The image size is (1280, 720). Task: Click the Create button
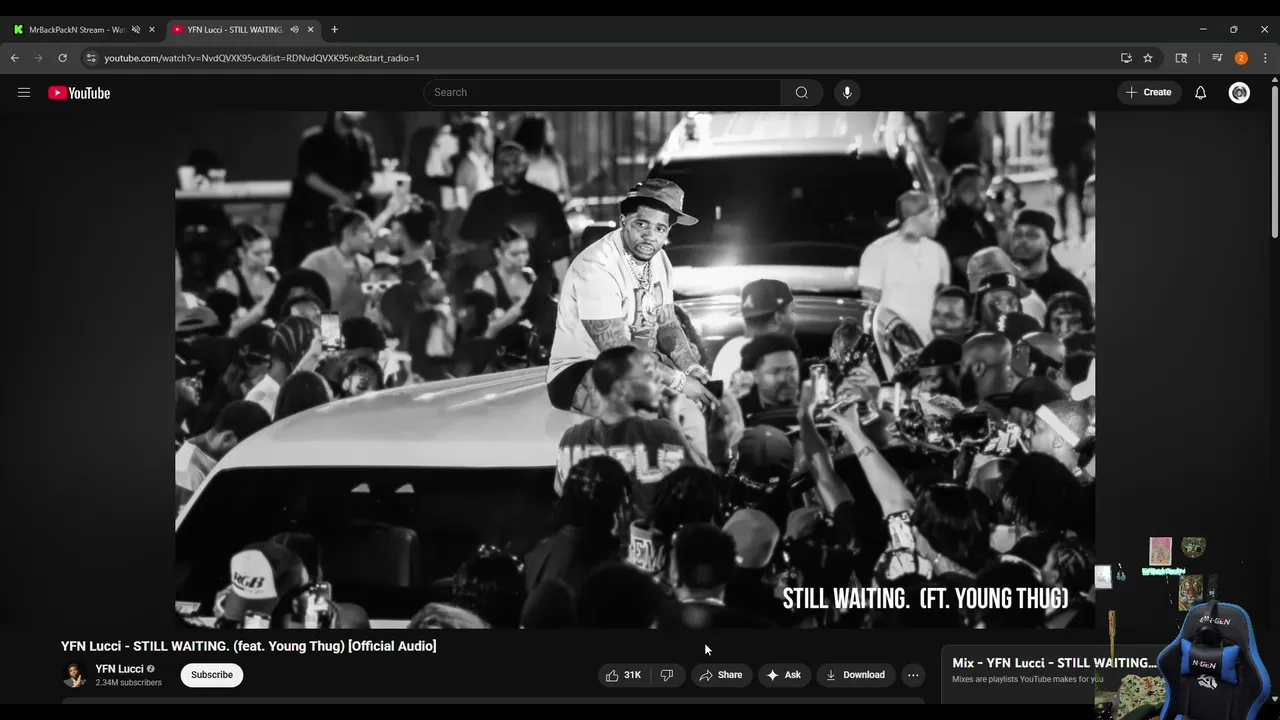click(x=1149, y=93)
